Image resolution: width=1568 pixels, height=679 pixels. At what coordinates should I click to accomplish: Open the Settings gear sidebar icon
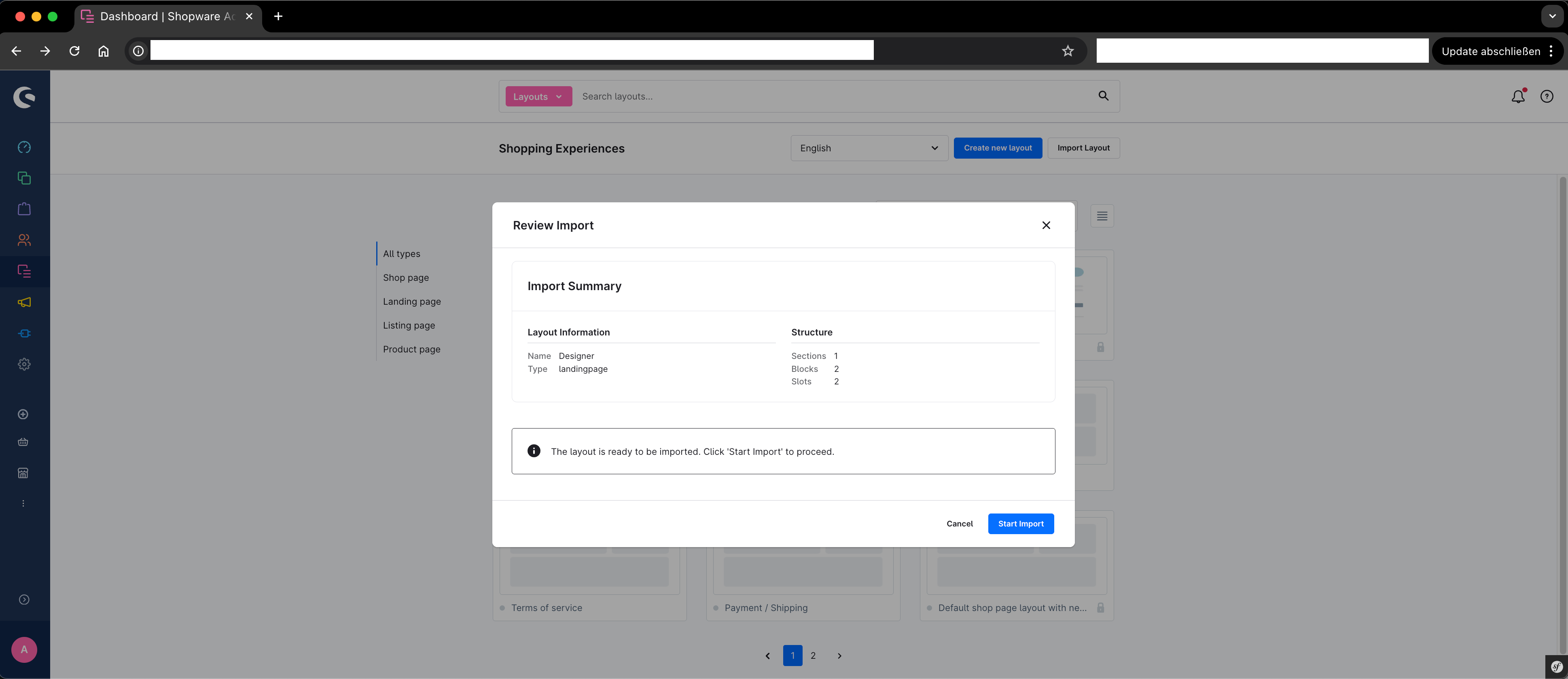pos(24,364)
